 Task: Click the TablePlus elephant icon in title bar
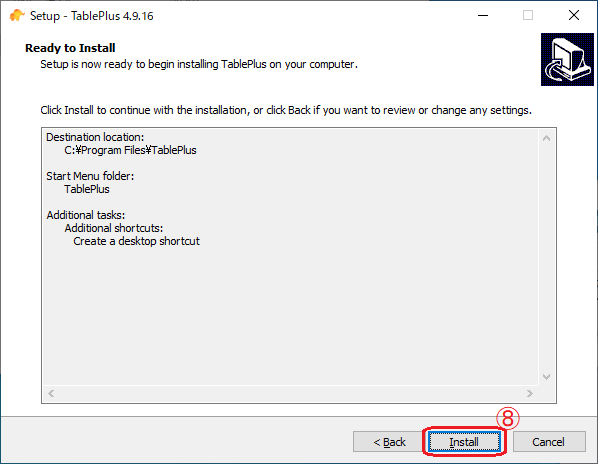coord(16,16)
